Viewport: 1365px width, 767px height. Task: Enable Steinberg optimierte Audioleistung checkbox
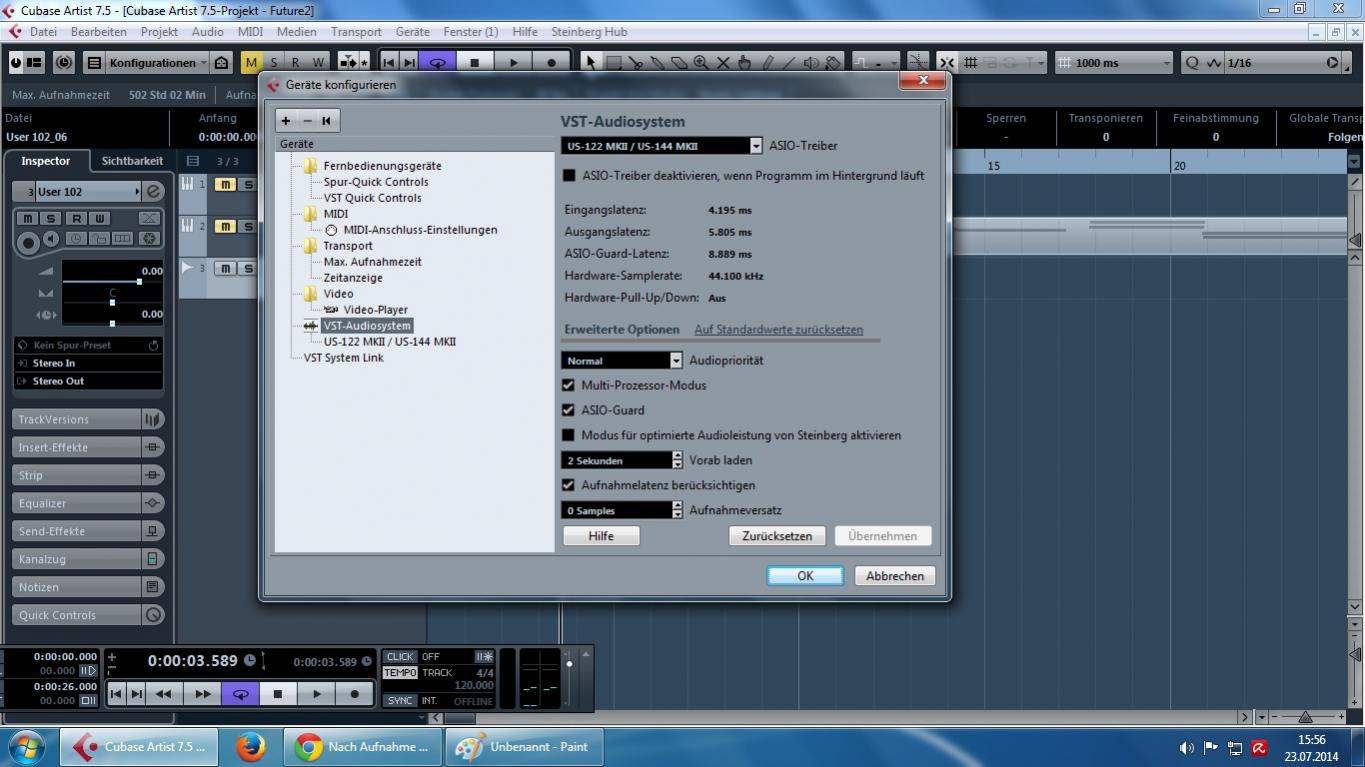[569, 435]
